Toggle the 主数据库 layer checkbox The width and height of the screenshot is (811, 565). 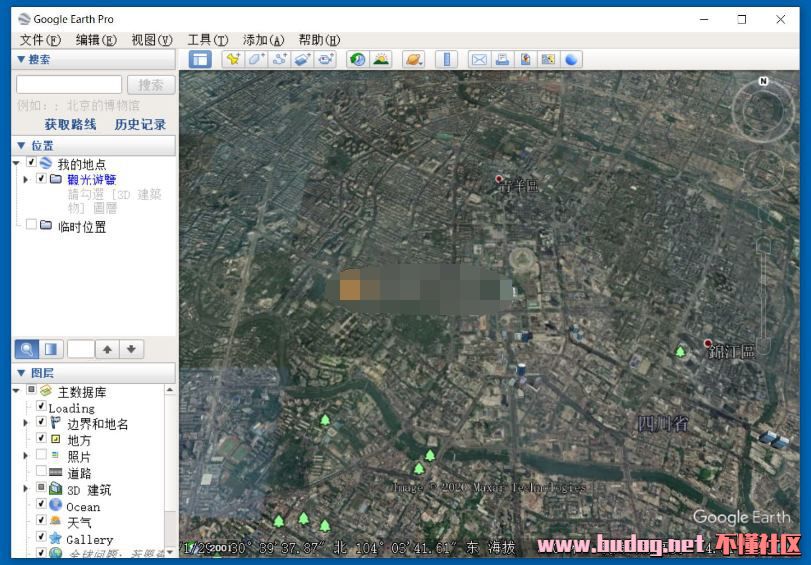tap(31, 390)
